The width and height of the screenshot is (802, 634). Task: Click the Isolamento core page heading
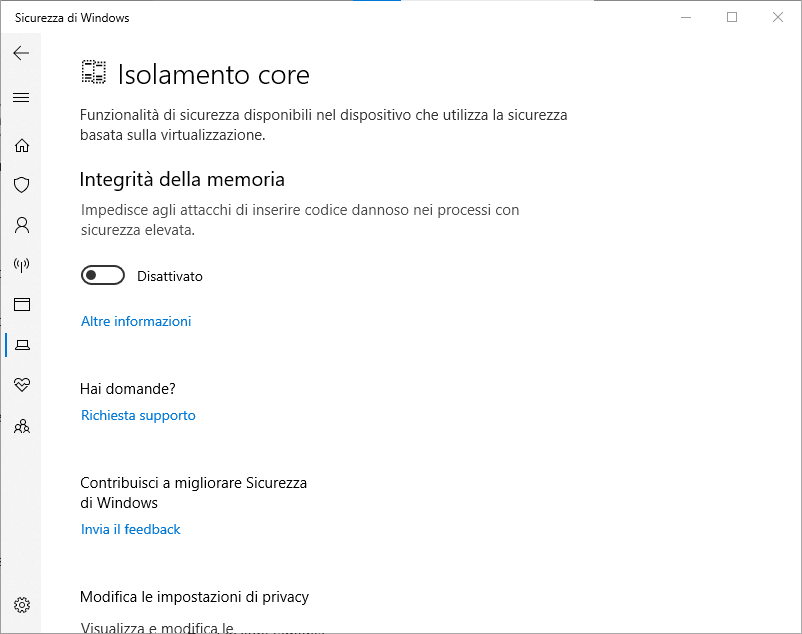[x=214, y=74]
